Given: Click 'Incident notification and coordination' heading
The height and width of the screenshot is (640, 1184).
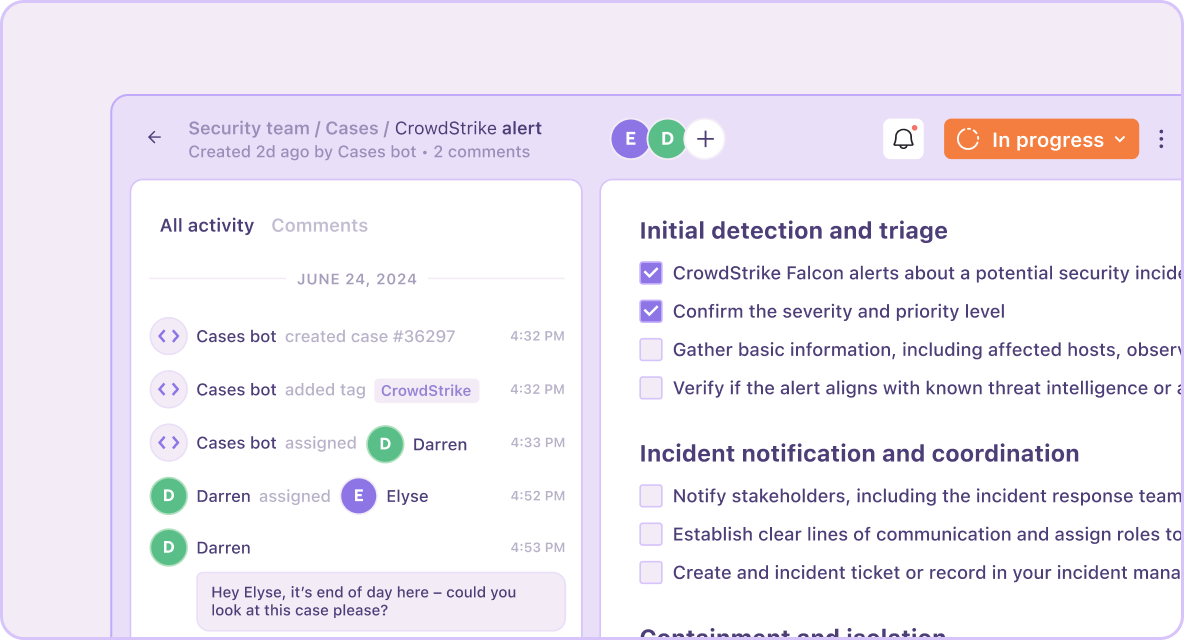Looking at the screenshot, I should 859,454.
